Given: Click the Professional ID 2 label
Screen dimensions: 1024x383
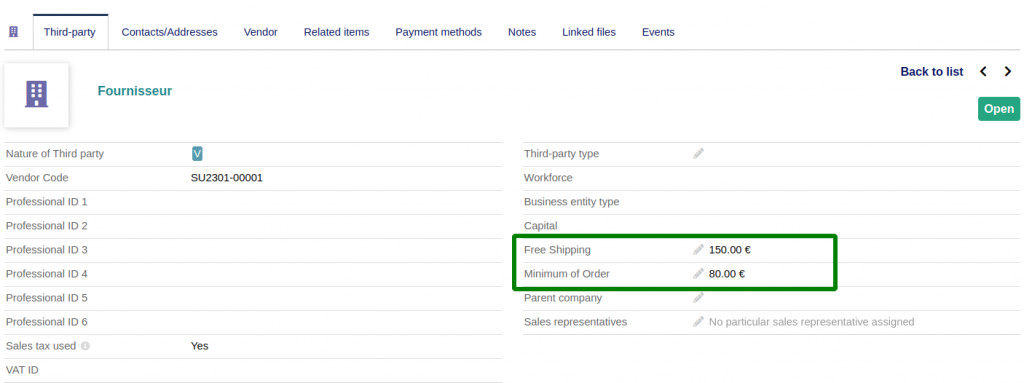Looking at the screenshot, I should click(x=46, y=225).
